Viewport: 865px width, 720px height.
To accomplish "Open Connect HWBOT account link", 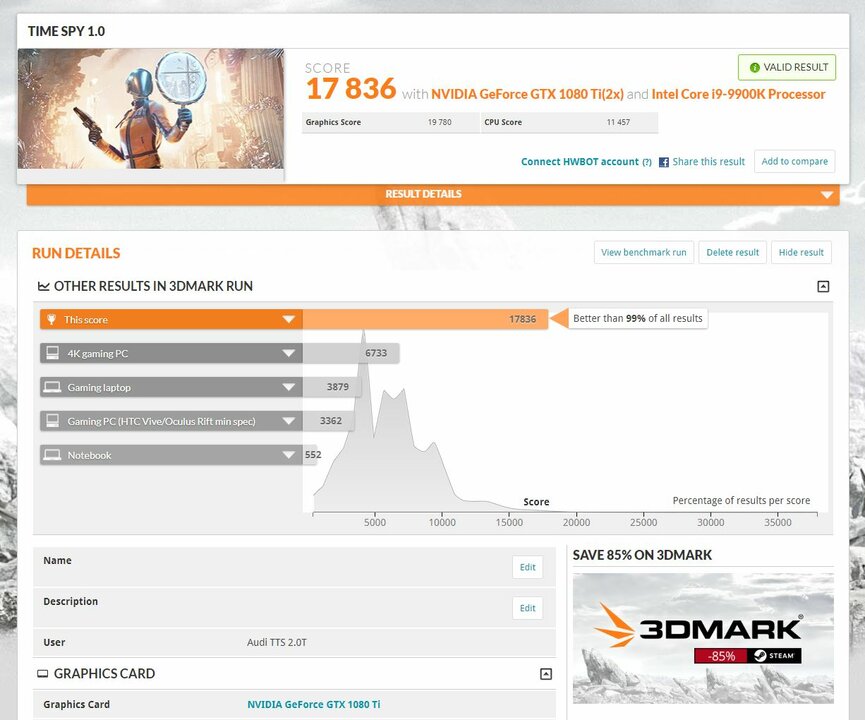I will [580, 162].
